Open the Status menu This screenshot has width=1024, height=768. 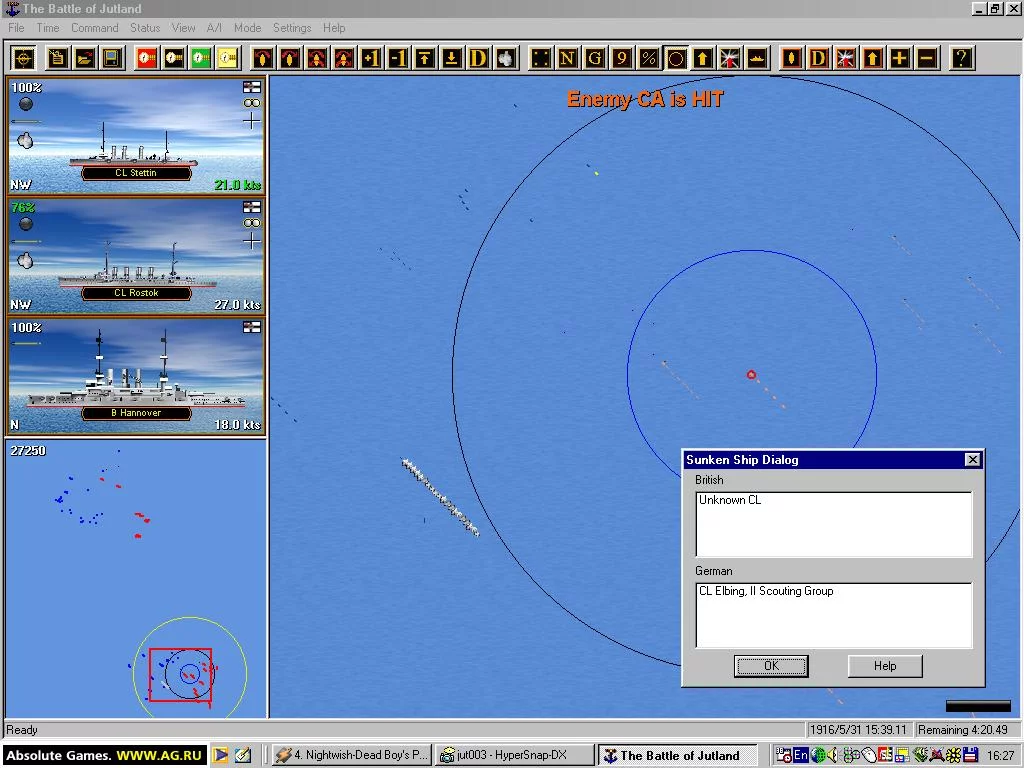145,27
